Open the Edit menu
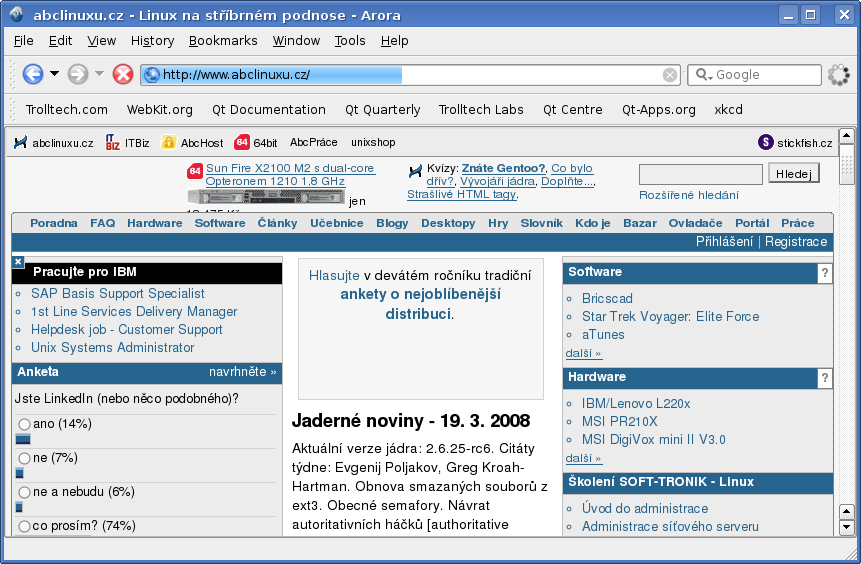The image size is (861, 564). (x=60, y=41)
